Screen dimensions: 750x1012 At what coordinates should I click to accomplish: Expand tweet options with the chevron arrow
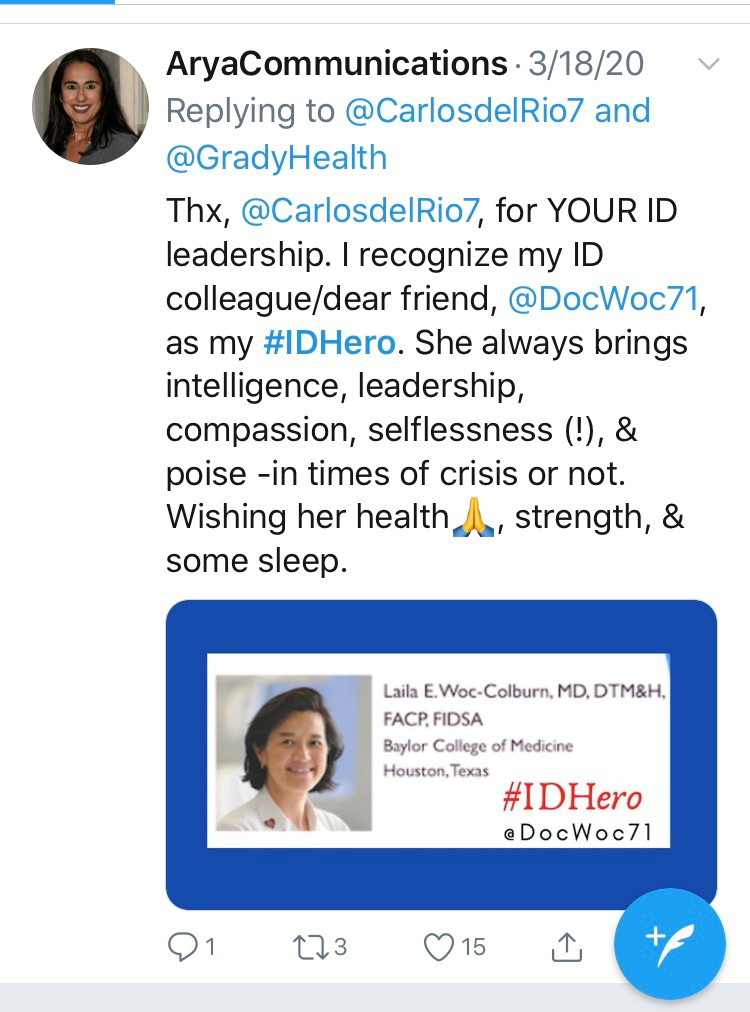click(x=709, y=64)
